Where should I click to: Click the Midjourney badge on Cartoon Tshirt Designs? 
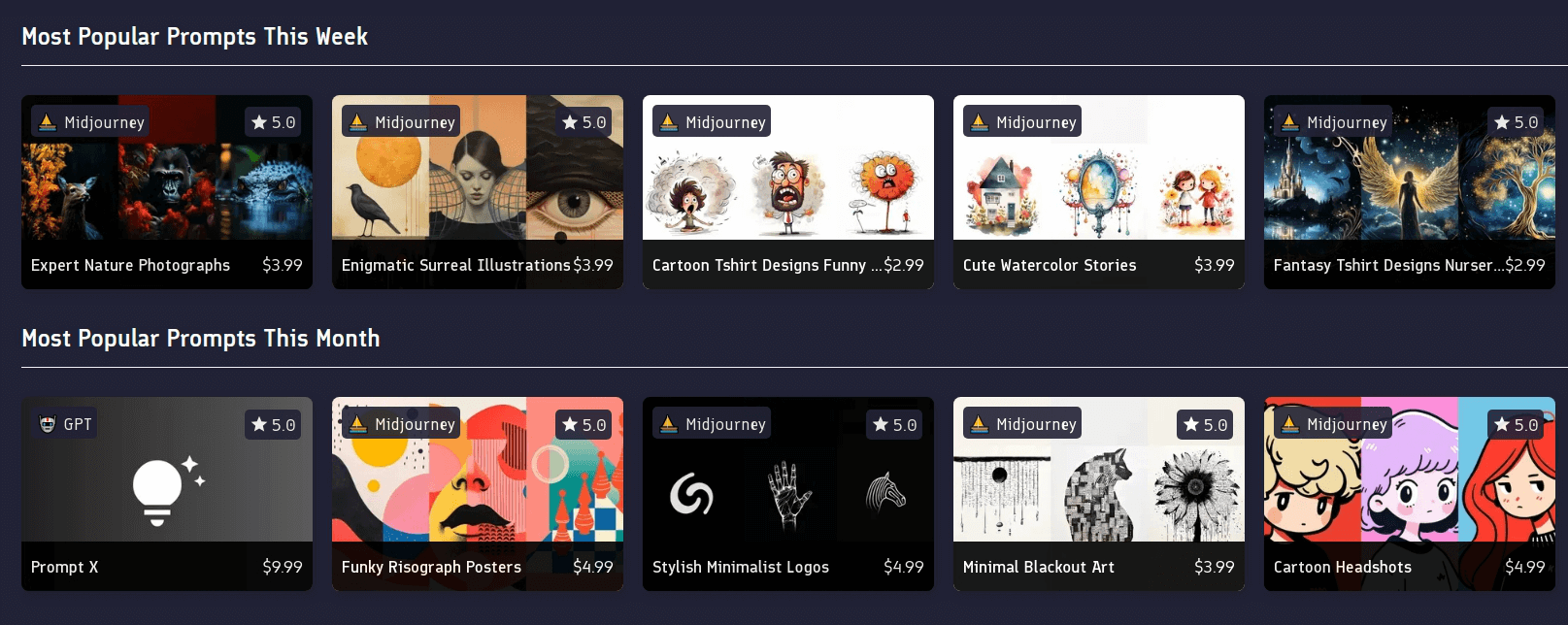click(x=712, y=122)
